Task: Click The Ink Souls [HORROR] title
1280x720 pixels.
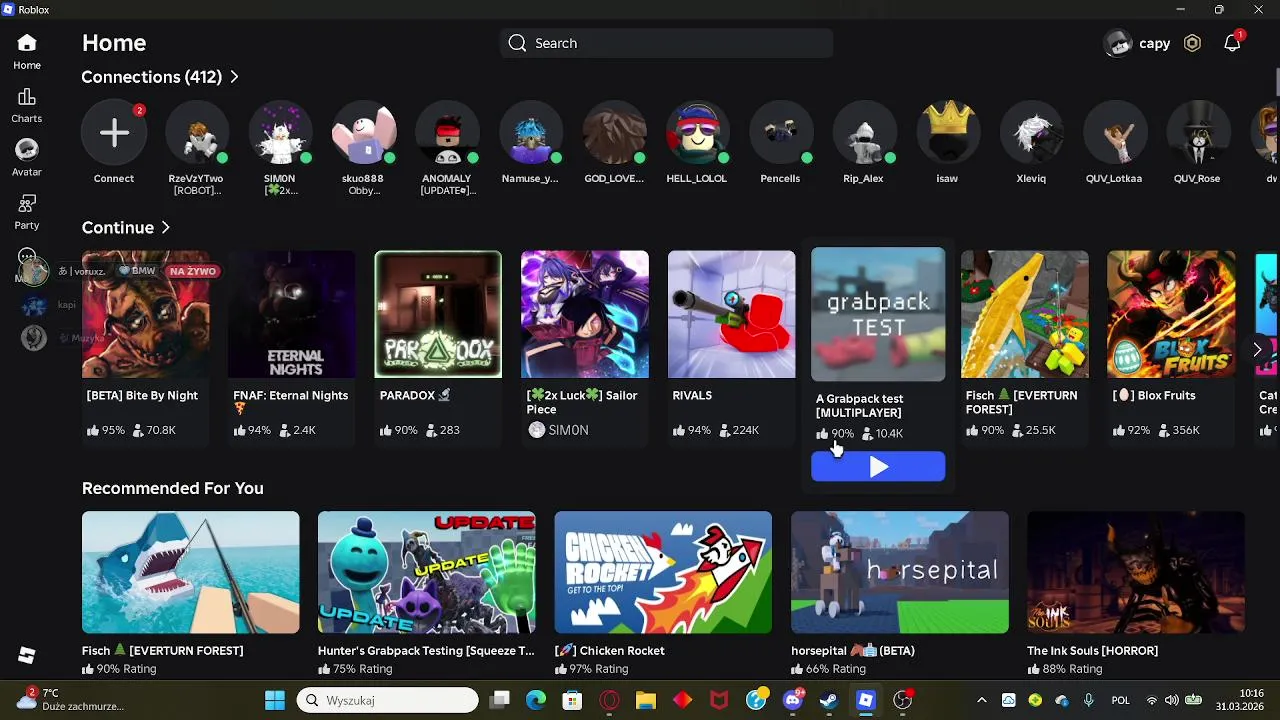Action: tap(1092, 651)
